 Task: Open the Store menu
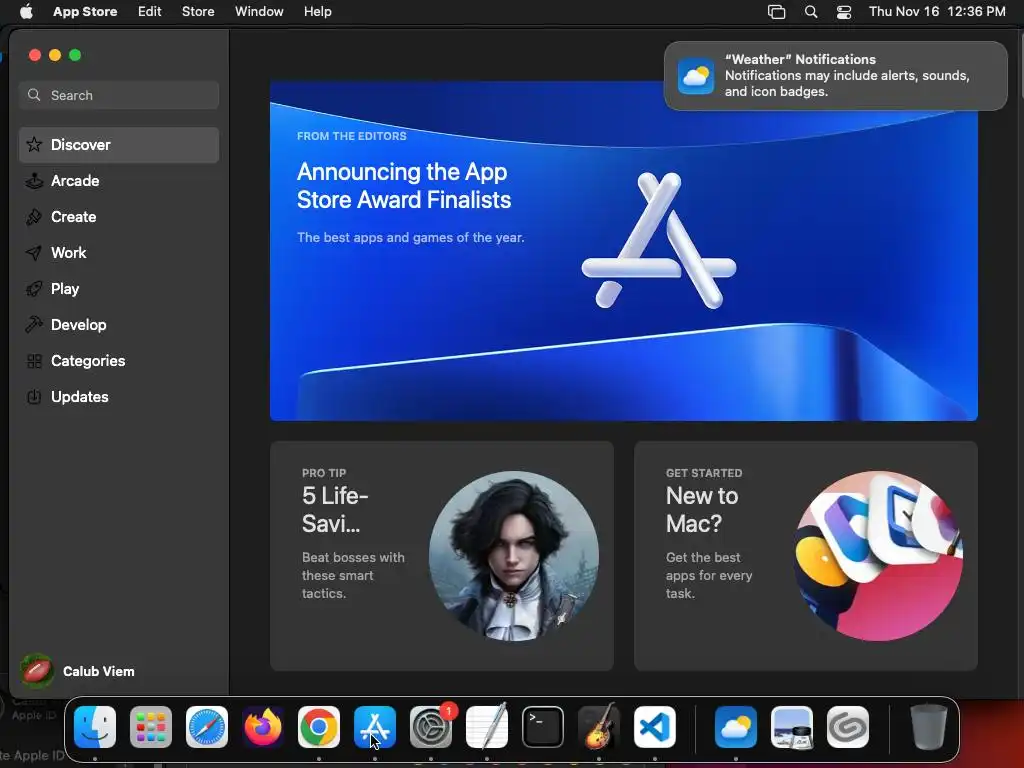198,12
